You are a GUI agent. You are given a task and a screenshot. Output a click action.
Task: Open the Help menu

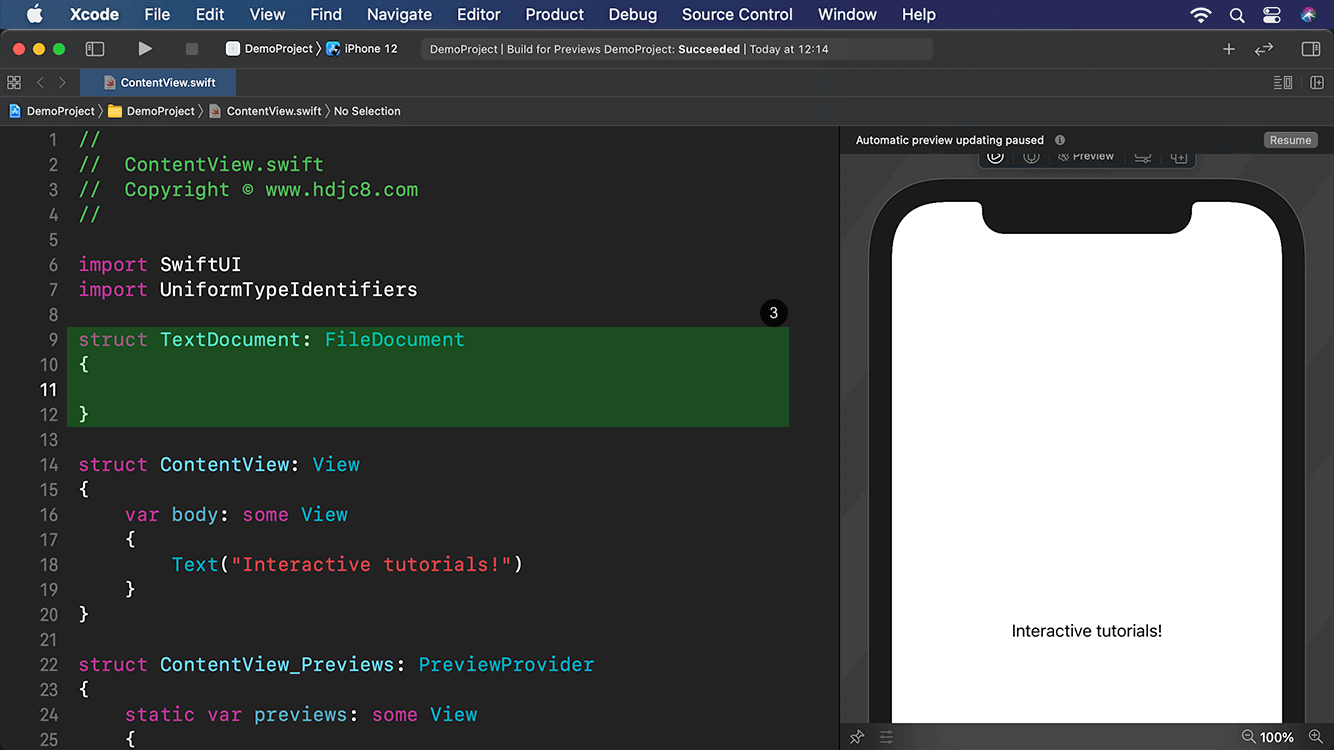pos(919,14)
